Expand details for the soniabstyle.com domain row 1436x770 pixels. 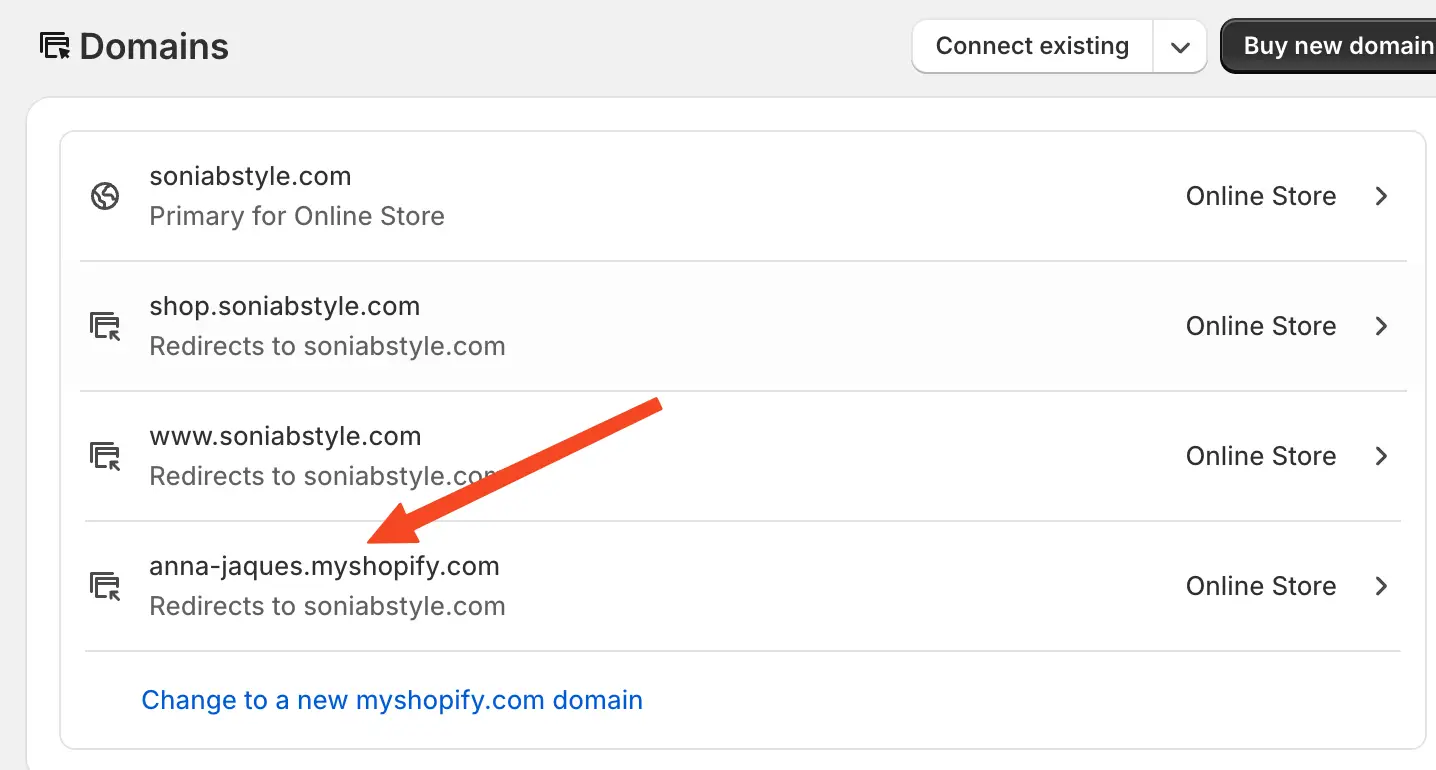click(1382, 196)
